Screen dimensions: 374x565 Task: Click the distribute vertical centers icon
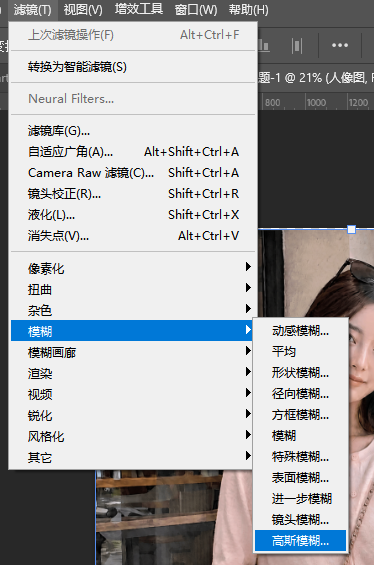point(297,45)
